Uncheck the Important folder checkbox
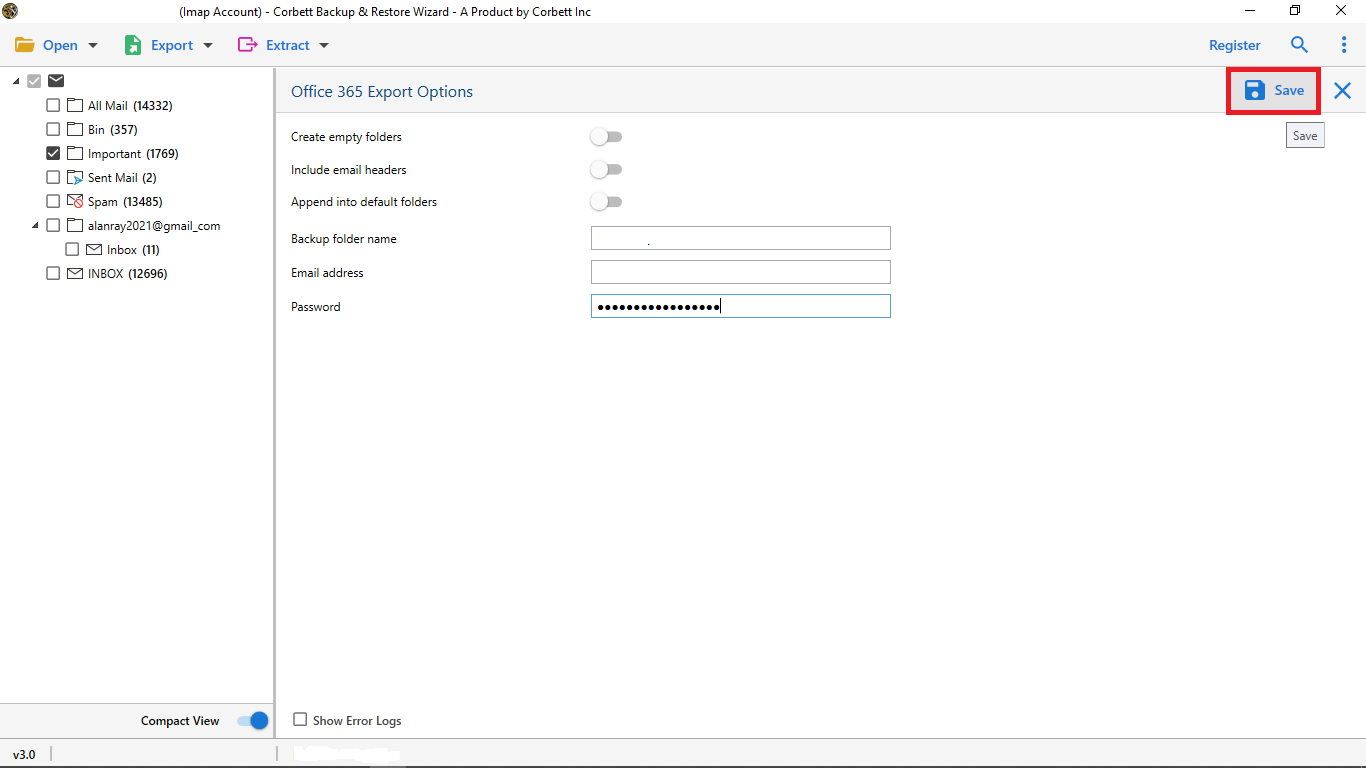 [x=53, y=153]
